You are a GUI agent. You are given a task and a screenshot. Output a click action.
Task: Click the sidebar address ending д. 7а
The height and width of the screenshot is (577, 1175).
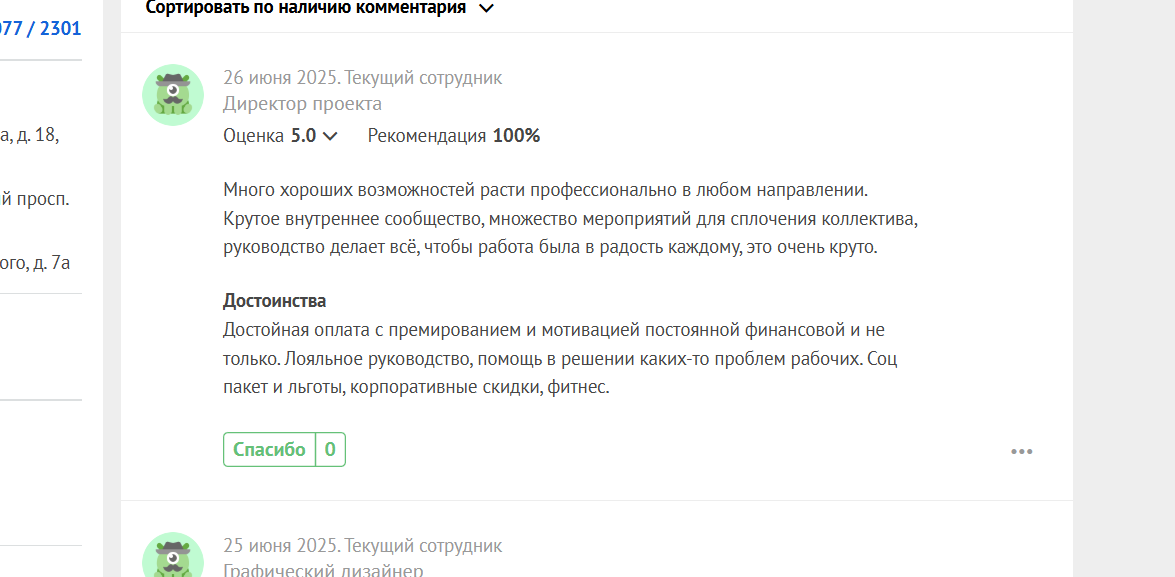(x=35, y=264)
